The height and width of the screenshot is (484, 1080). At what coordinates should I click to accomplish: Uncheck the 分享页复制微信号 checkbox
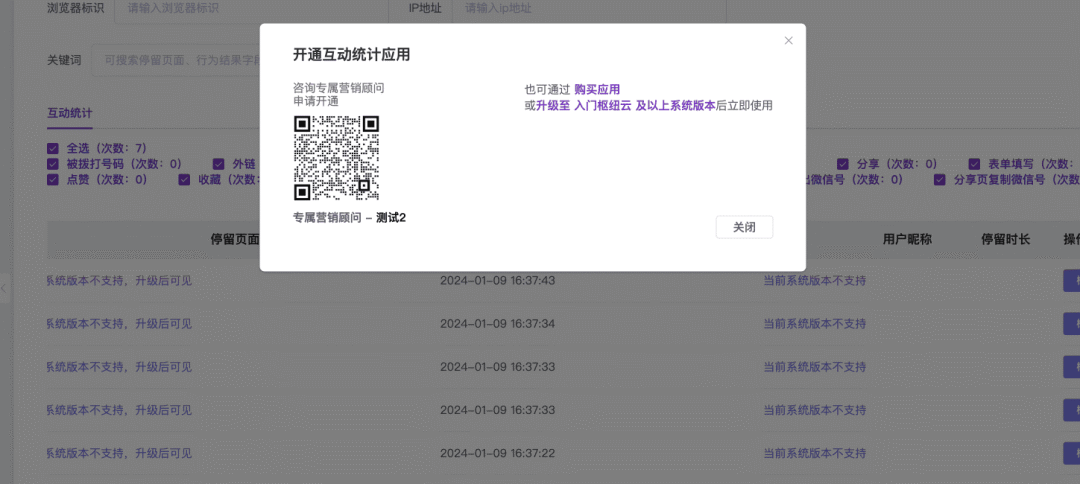[x=940, y=180]
